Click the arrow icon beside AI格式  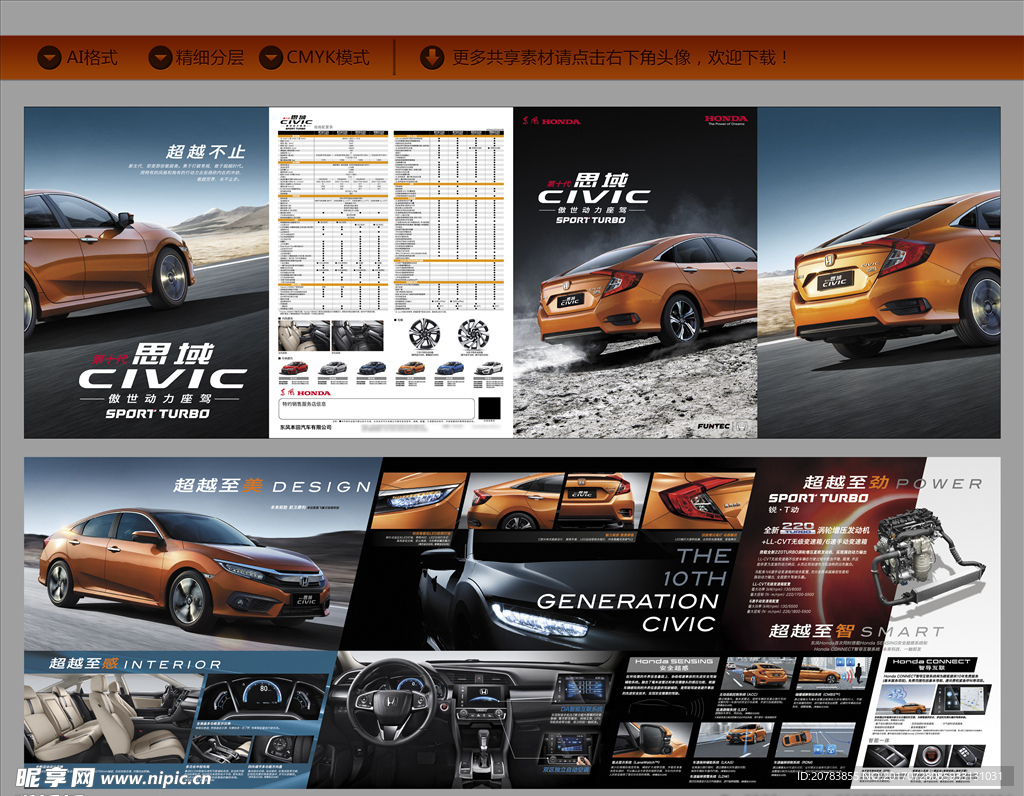click(50, 58)
